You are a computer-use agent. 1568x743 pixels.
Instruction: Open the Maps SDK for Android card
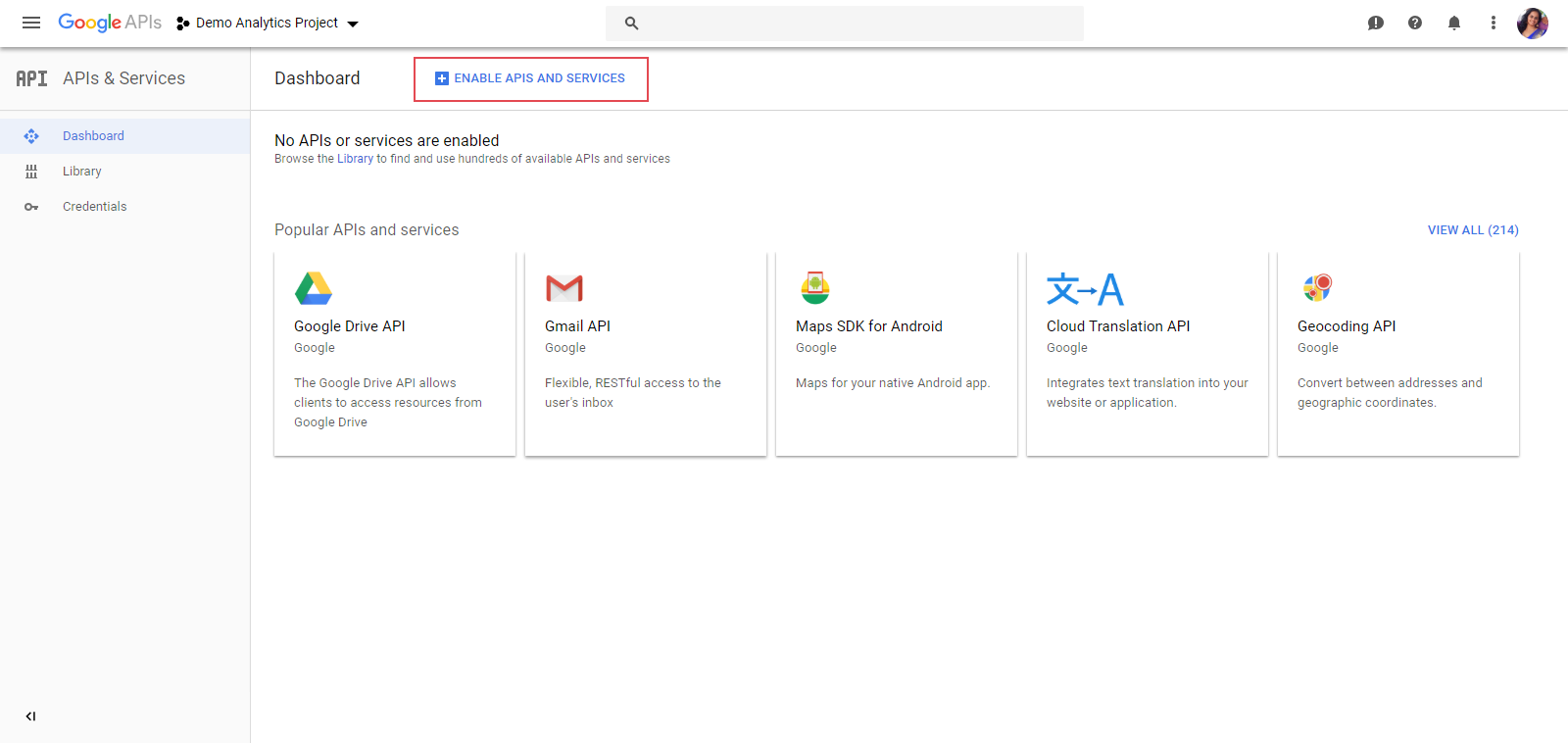(x=897, y=354)
